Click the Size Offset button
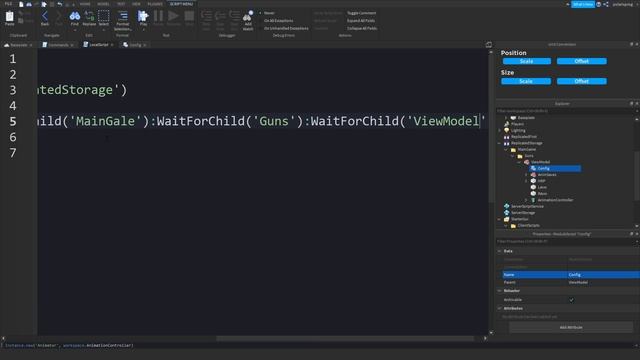 (x=582, y=81)
